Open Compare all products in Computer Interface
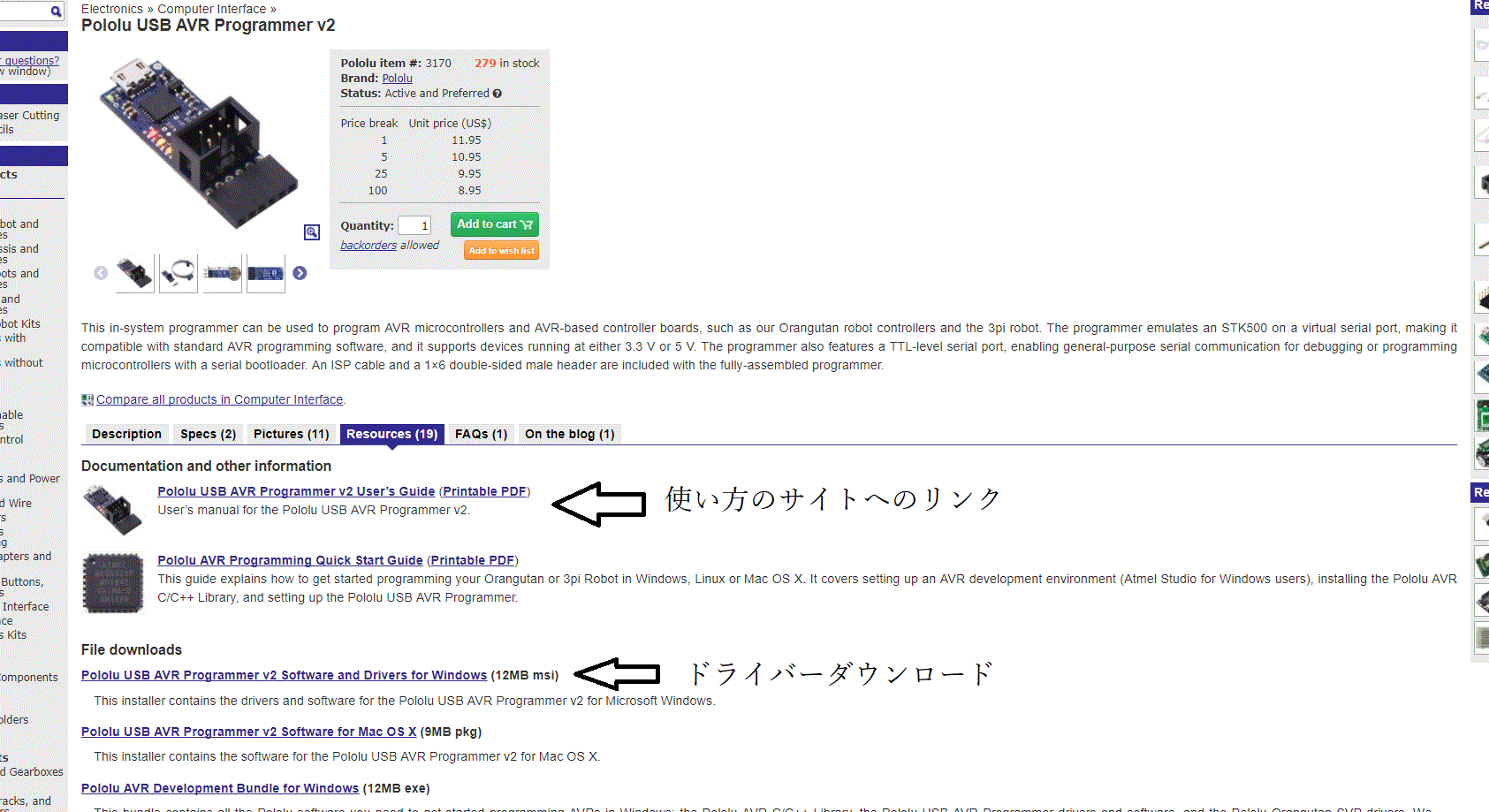 coord(219,400)
